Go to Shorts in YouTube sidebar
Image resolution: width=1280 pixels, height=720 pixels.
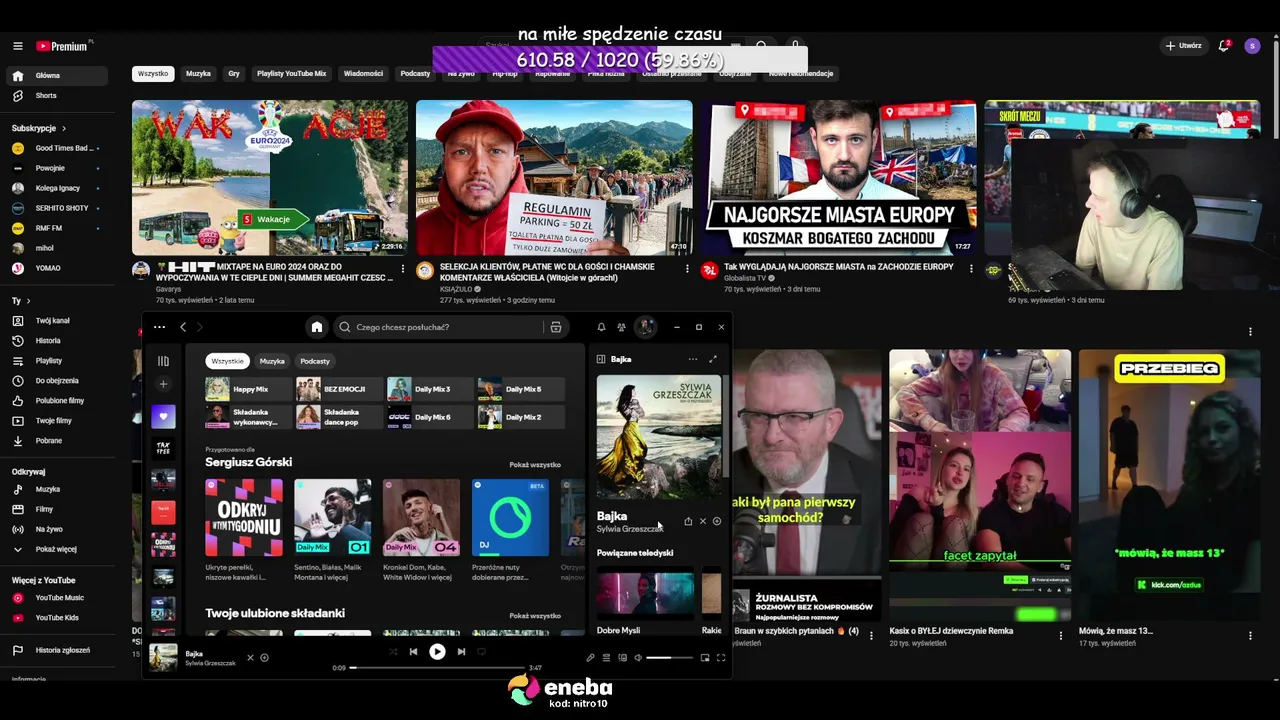coord(56,96)
